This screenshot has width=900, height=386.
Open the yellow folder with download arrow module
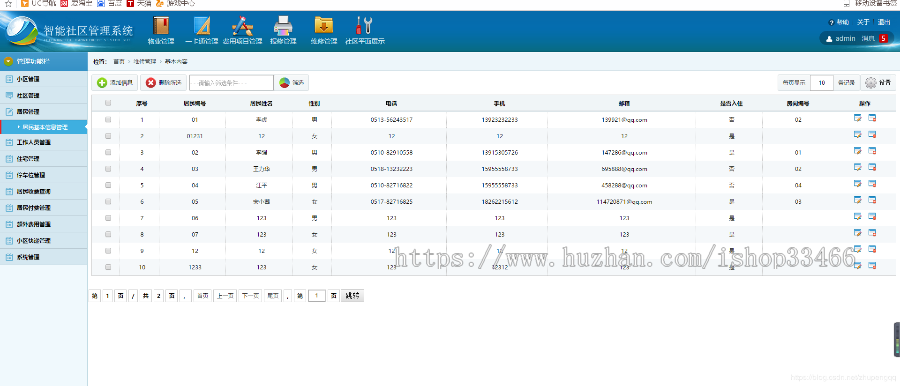324,26
